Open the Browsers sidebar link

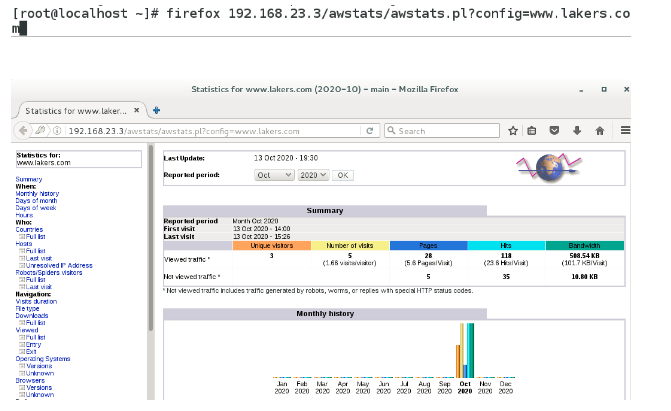30,380
